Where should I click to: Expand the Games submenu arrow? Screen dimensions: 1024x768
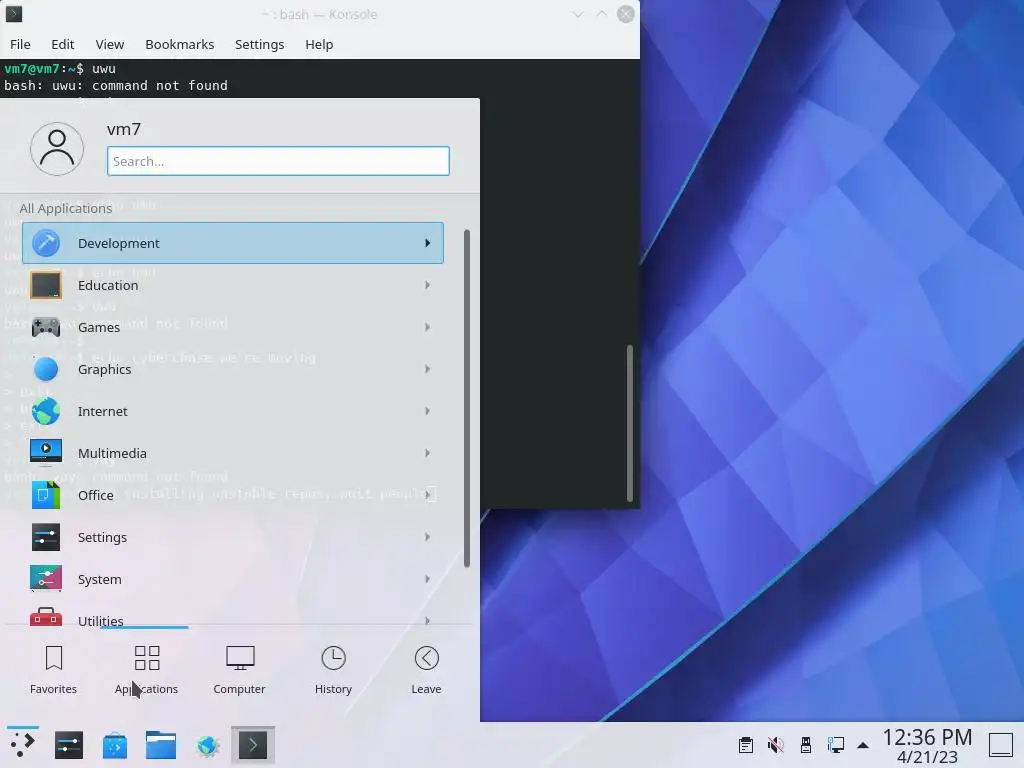[x=427, y=327]
